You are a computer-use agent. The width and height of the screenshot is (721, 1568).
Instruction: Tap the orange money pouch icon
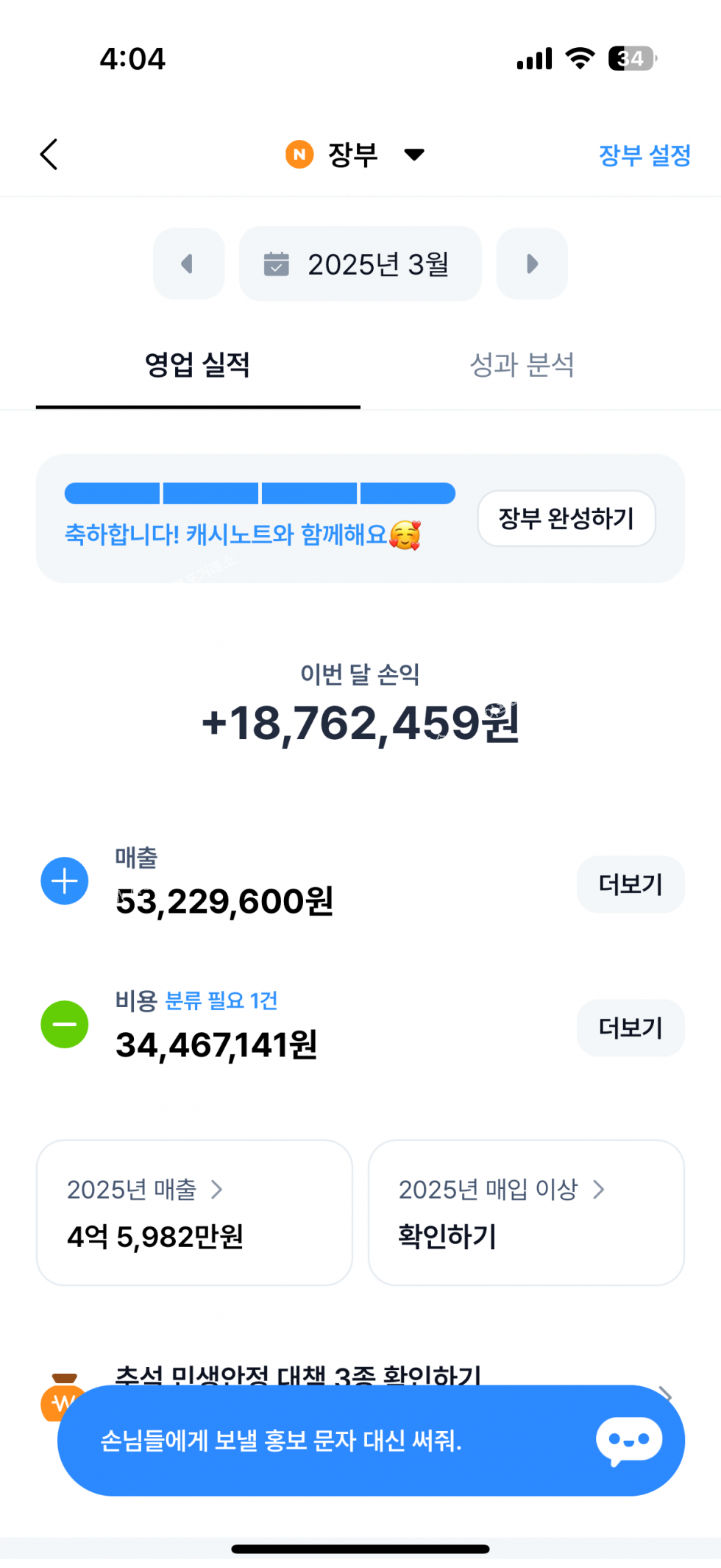coord(60,1394)
